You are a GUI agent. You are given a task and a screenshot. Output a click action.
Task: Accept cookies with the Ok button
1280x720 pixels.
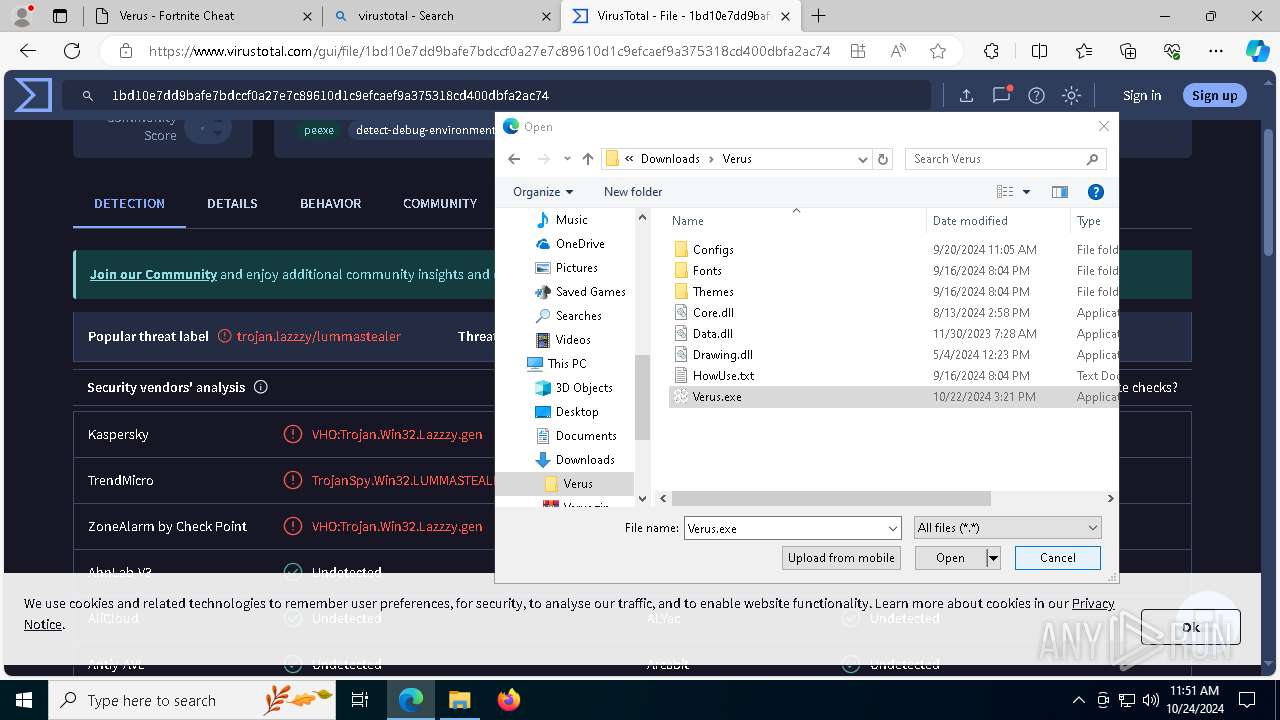(1191, 627)
